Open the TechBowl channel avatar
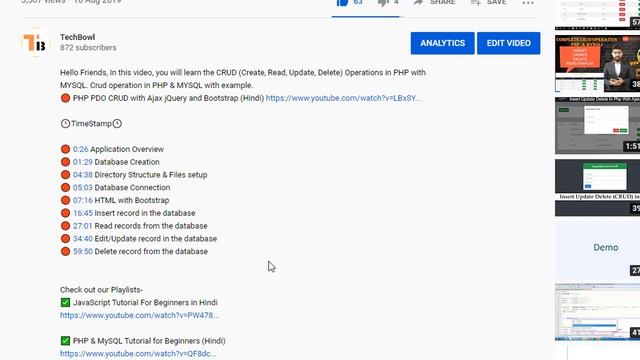Screen dimensions: 640x360 pos(35,42)
